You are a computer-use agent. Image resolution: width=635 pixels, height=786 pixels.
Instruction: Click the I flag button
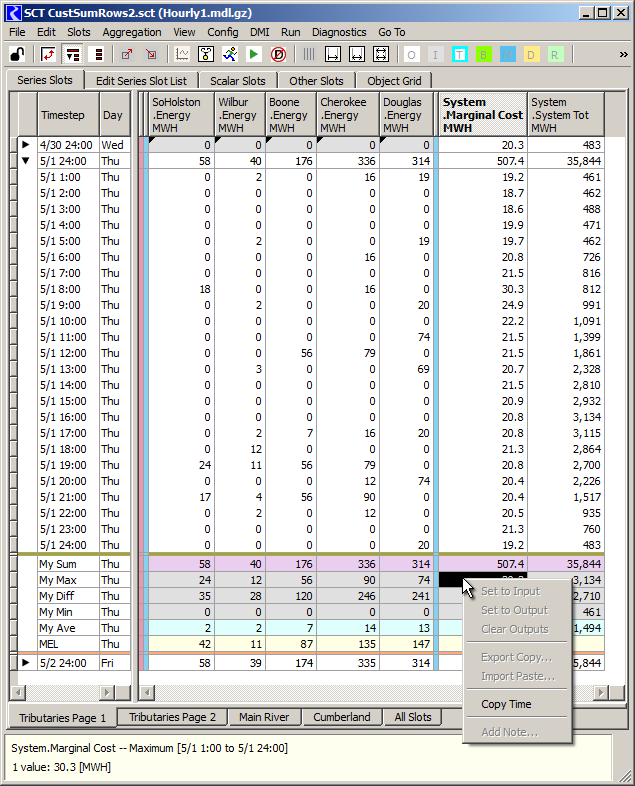(x=436, y=54)
